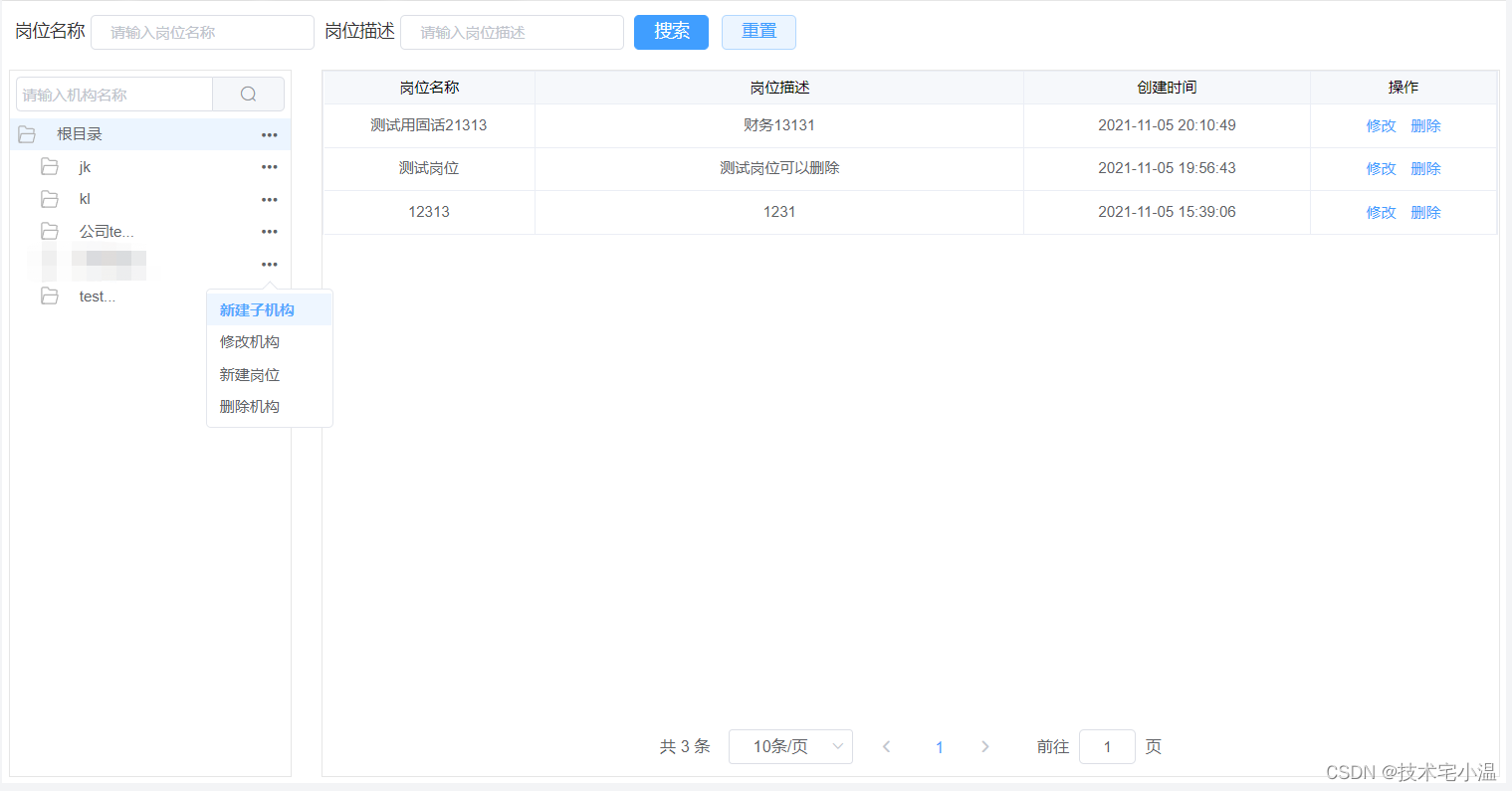Click the 前往 page number input
The width and height of the screenshot is (1512, 791).
tap(1107, 746)
